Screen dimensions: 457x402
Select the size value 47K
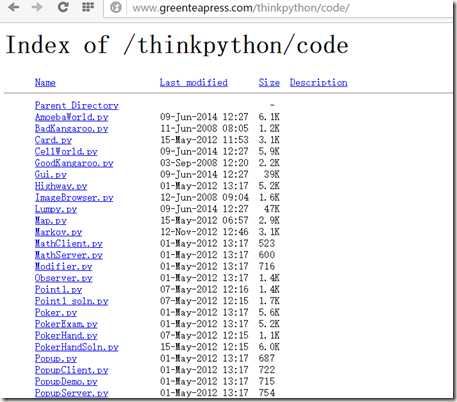tap(272, 209)
